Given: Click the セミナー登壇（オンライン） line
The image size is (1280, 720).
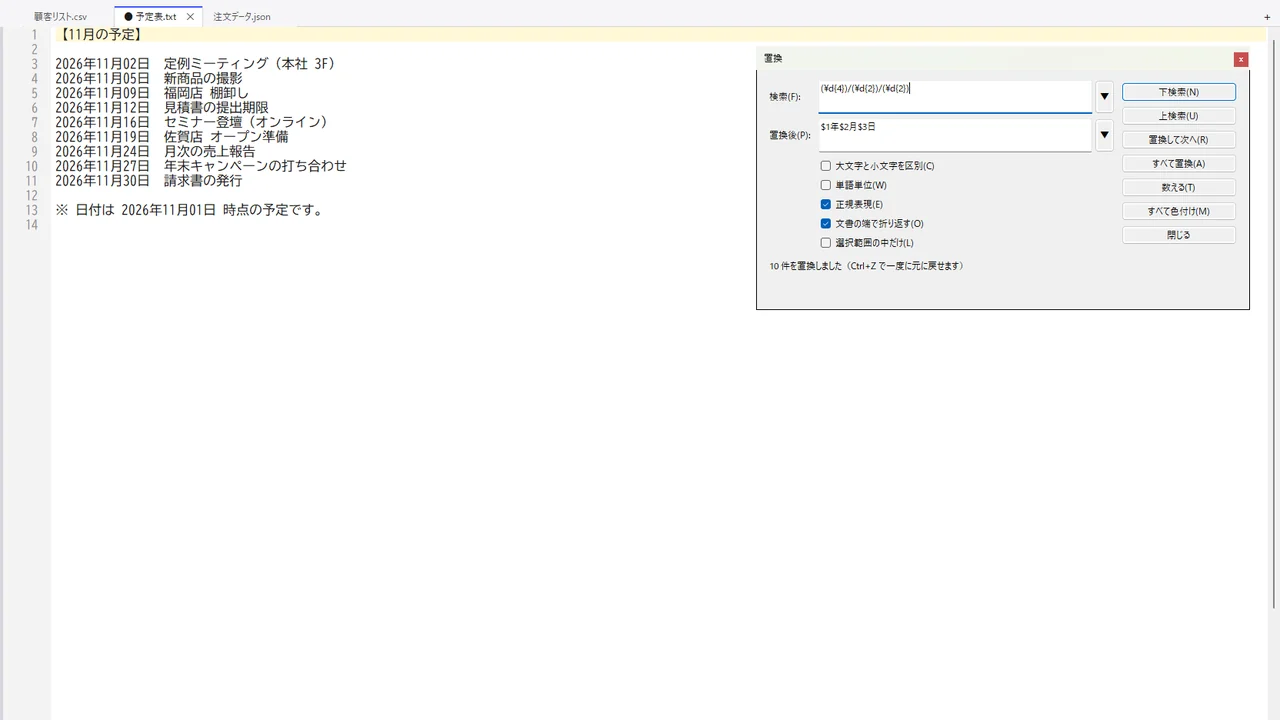Looking at the screenshot, I should coord(192,122).
